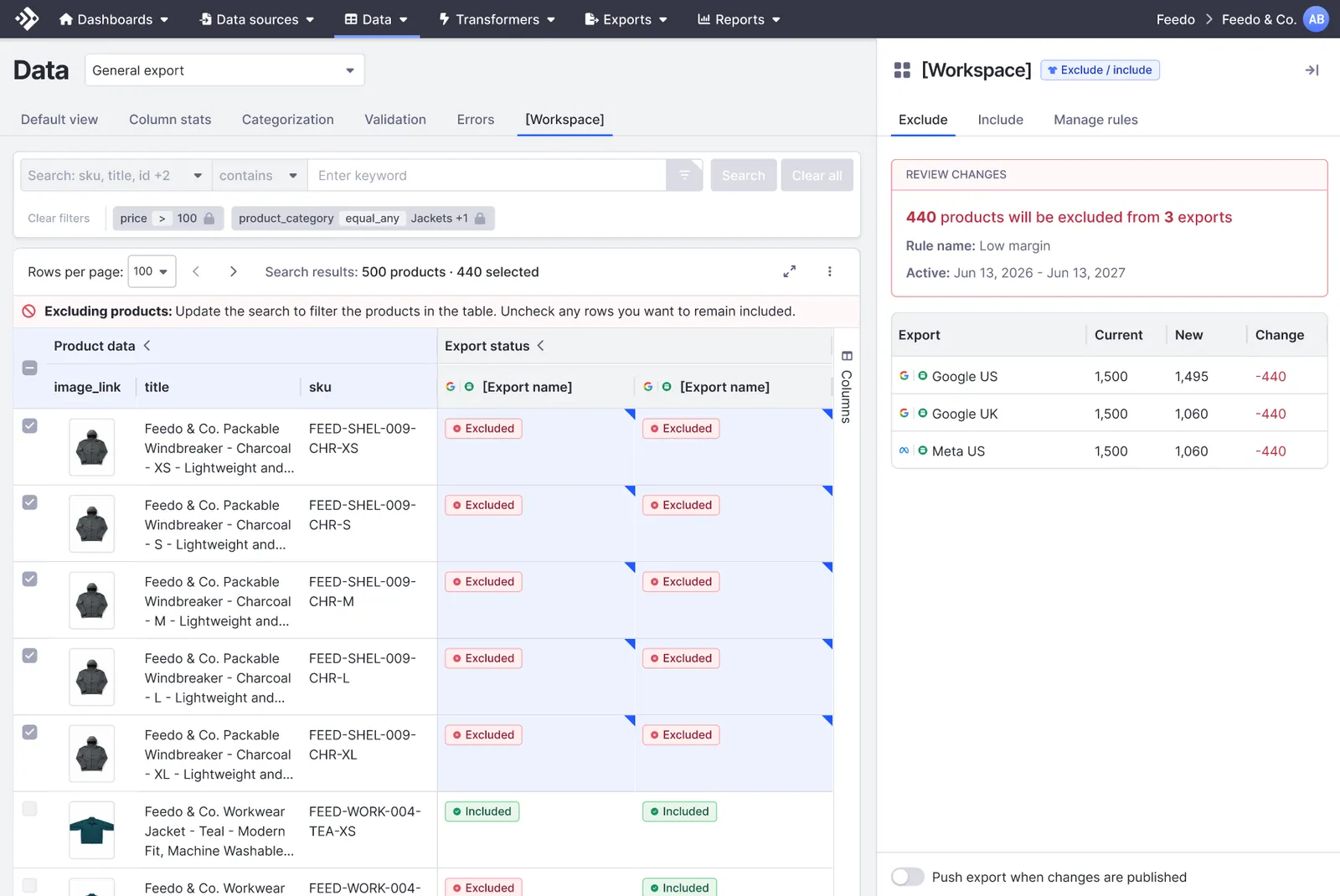This screenshot has width=1340, height=896.
Task: Click the Workspace grid icon
Action: click(902, 70)
